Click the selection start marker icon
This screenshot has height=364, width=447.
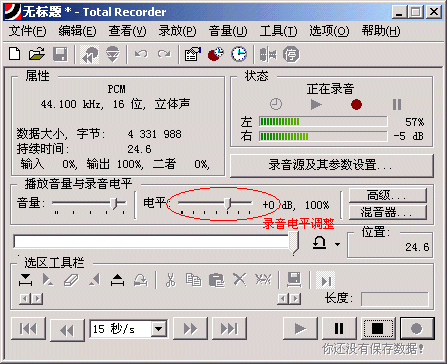[x=25, y=280]
